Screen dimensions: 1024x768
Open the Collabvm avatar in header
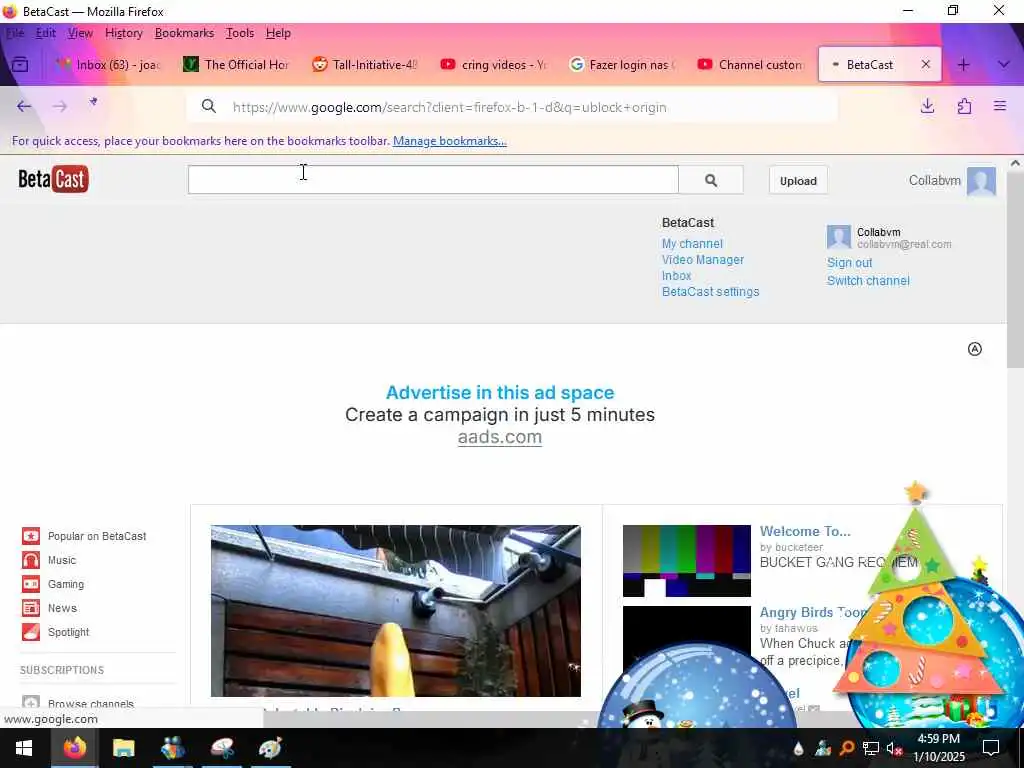coord(982,181)
